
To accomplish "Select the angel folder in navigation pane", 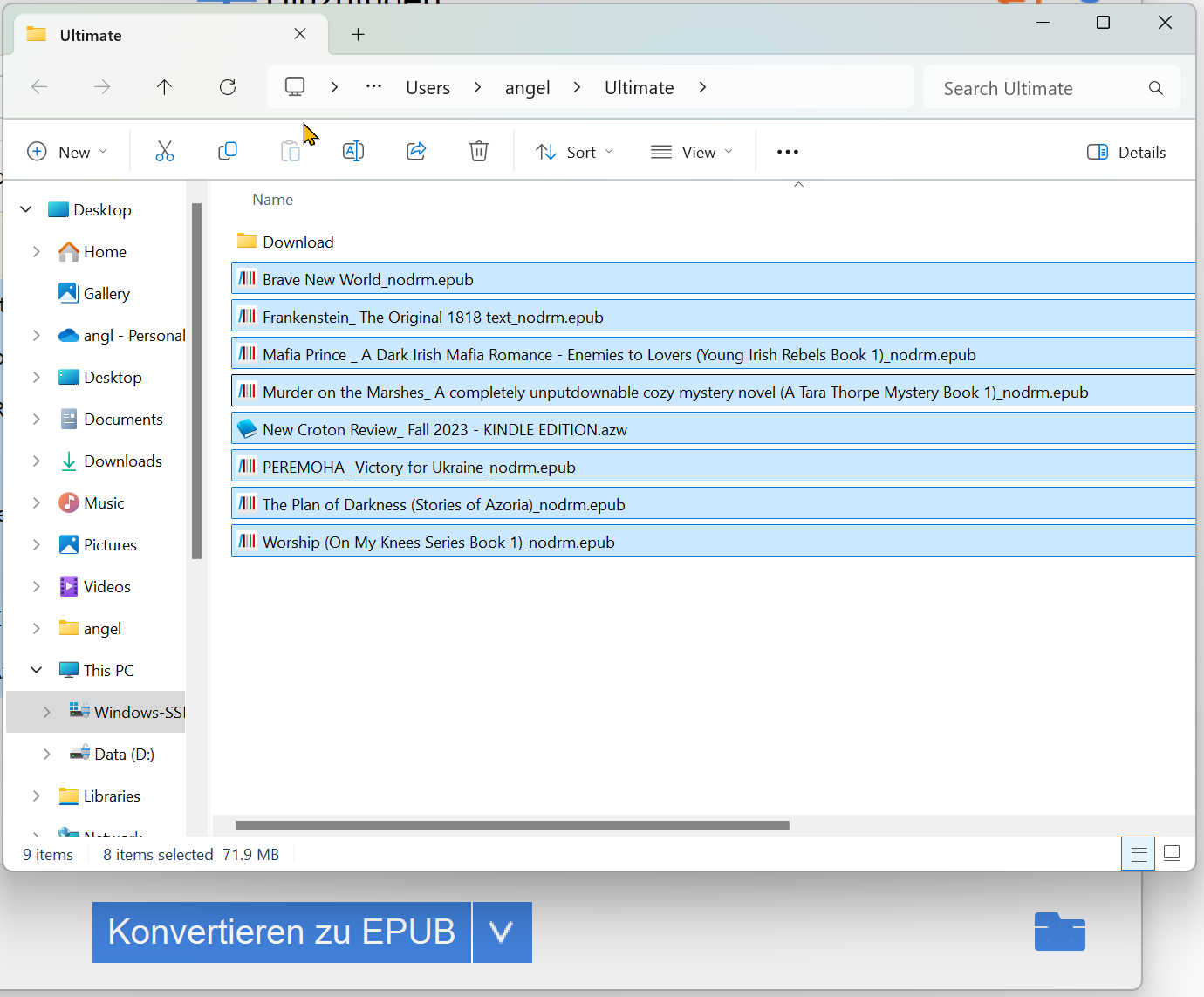I will coord(90,628).
